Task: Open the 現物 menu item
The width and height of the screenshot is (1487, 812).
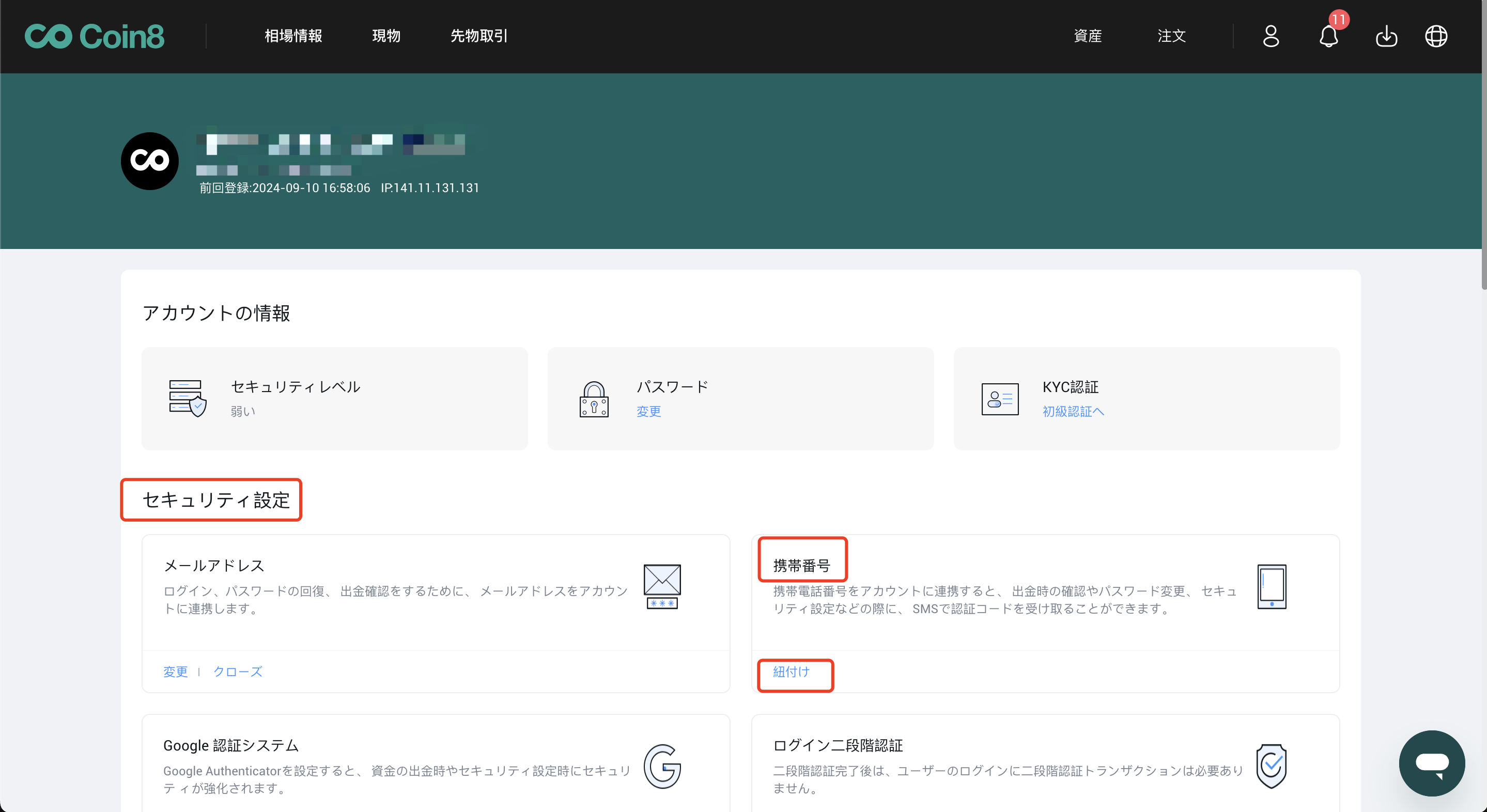Action: tap(386, 36)
